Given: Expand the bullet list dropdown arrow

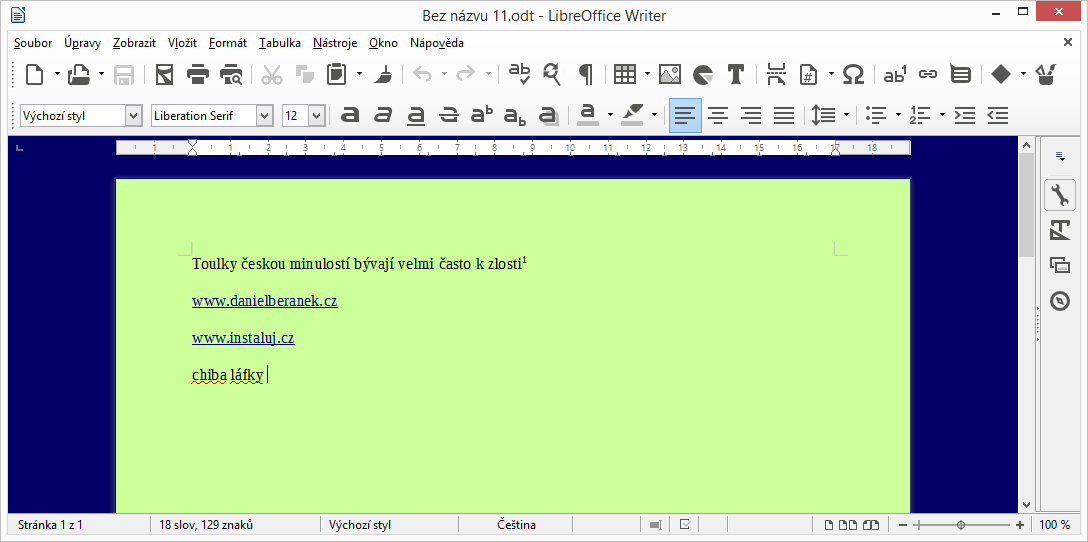Looking at the screenshot, I should pos(899,115).
